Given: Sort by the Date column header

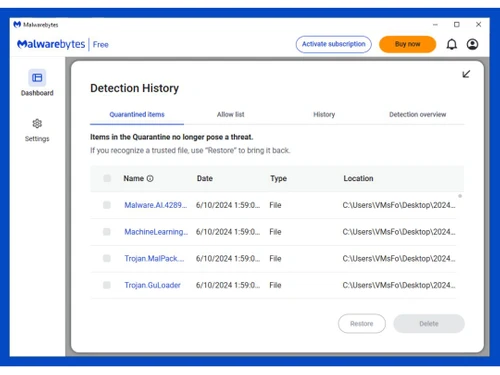Looking at the screenshot, I should tap(205, 178).
